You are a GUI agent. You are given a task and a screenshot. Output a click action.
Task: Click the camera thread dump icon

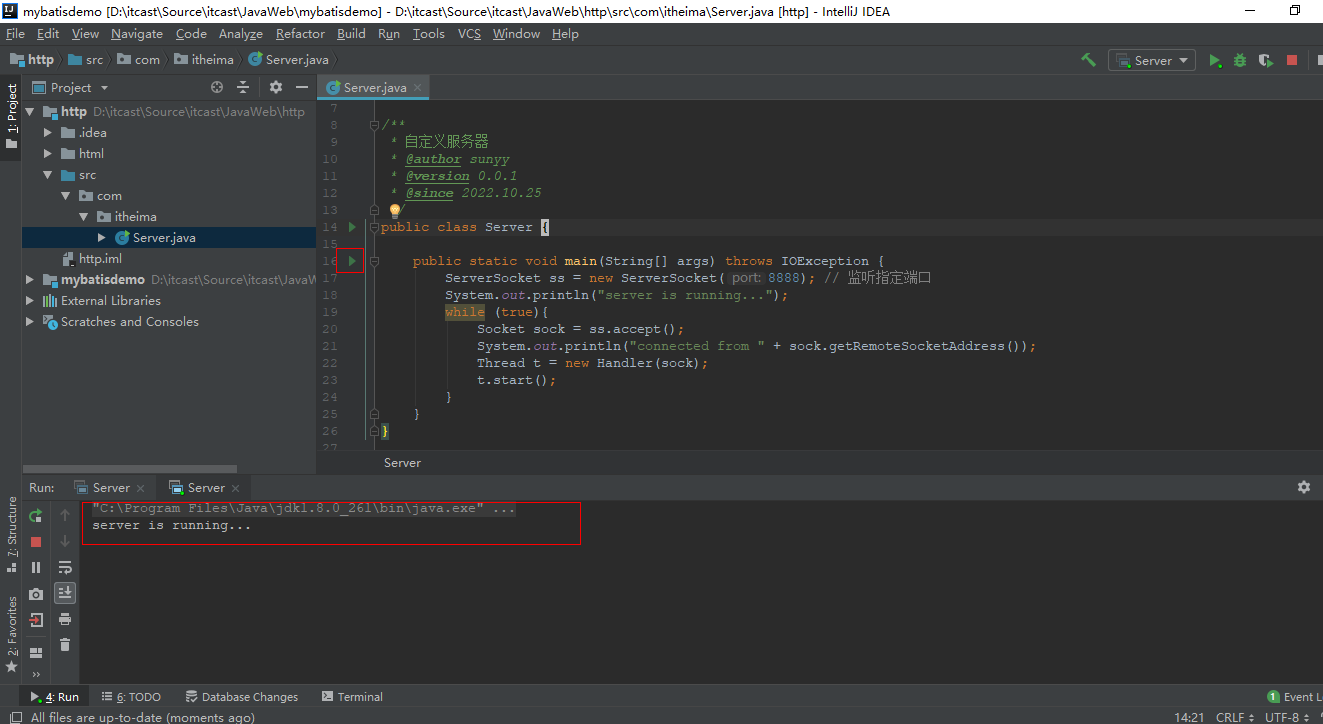(36, 593)
